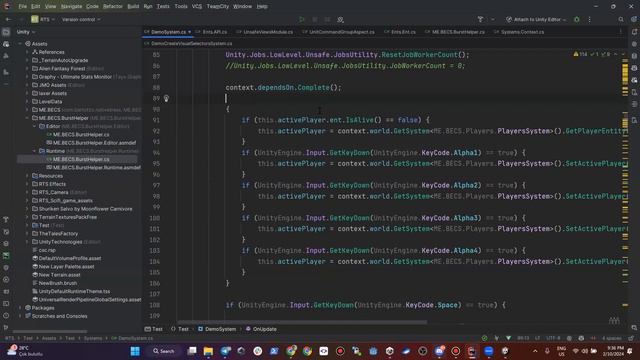The image size is (640, 360).
Task: Click the debug bug icon
Action: 577,19
